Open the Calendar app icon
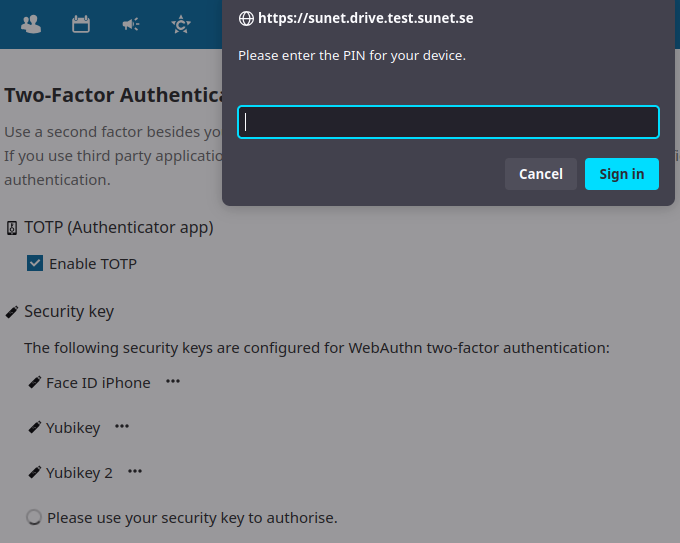The height and width of the screenshot is (543, 680). point(81,24)
